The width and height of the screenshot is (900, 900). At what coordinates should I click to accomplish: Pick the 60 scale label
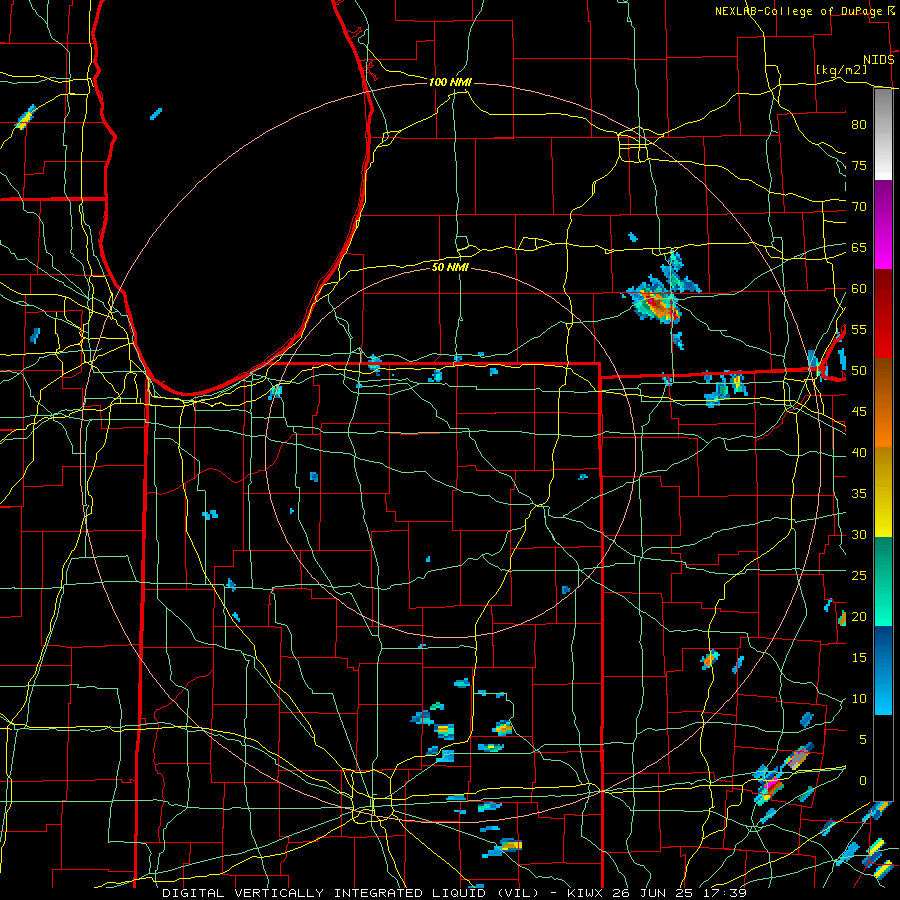pyautogui.click(x=859, y=289)
